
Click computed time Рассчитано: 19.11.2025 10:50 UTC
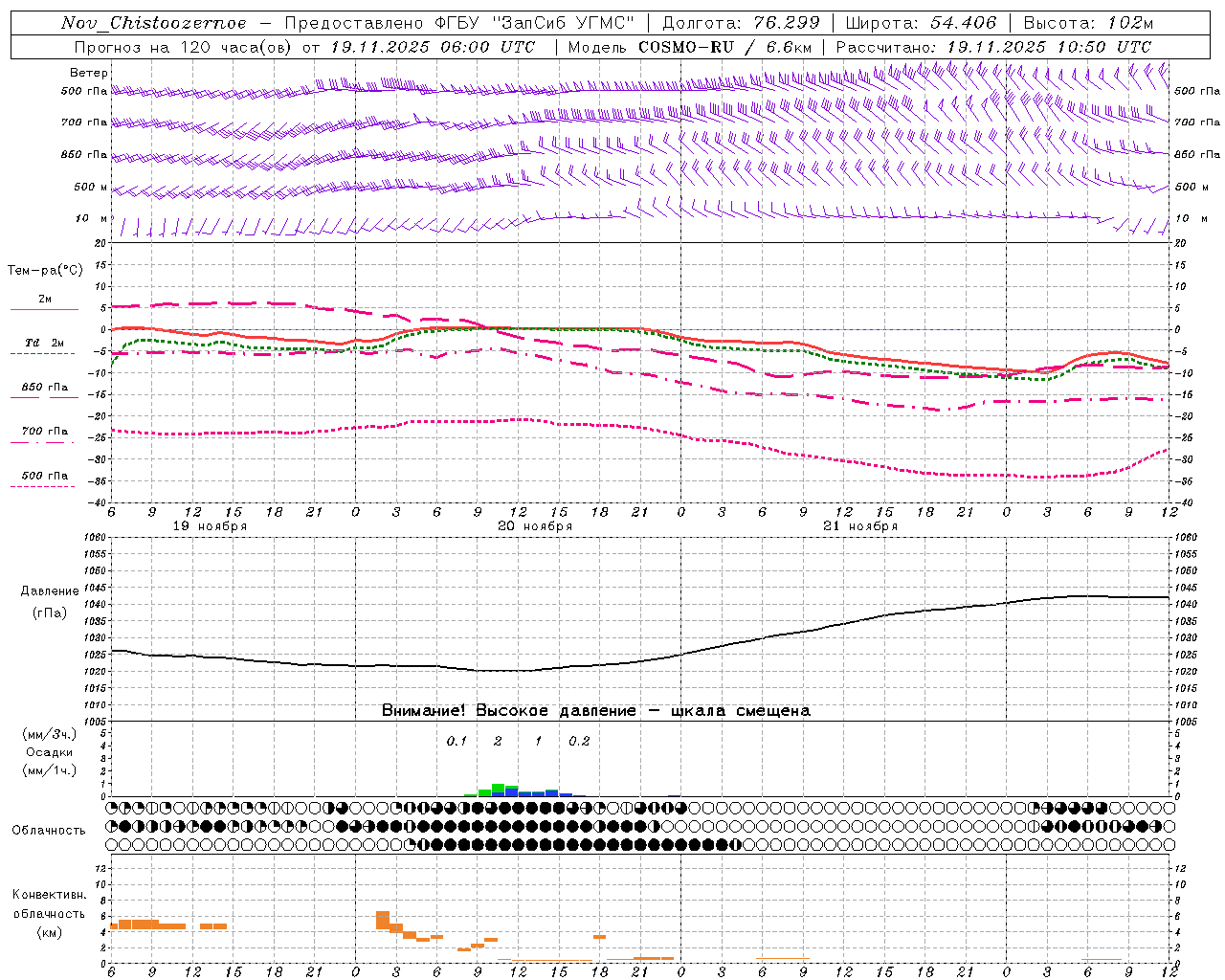tap(993, 47)
